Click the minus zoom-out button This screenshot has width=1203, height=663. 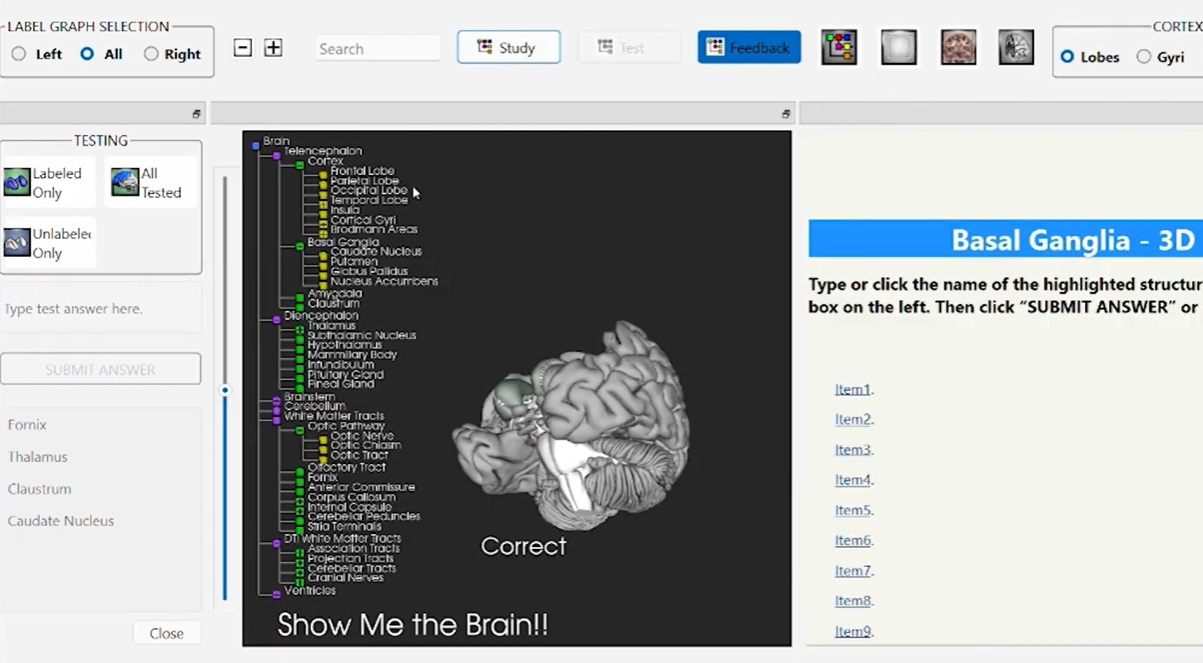[x=242, y=48]
